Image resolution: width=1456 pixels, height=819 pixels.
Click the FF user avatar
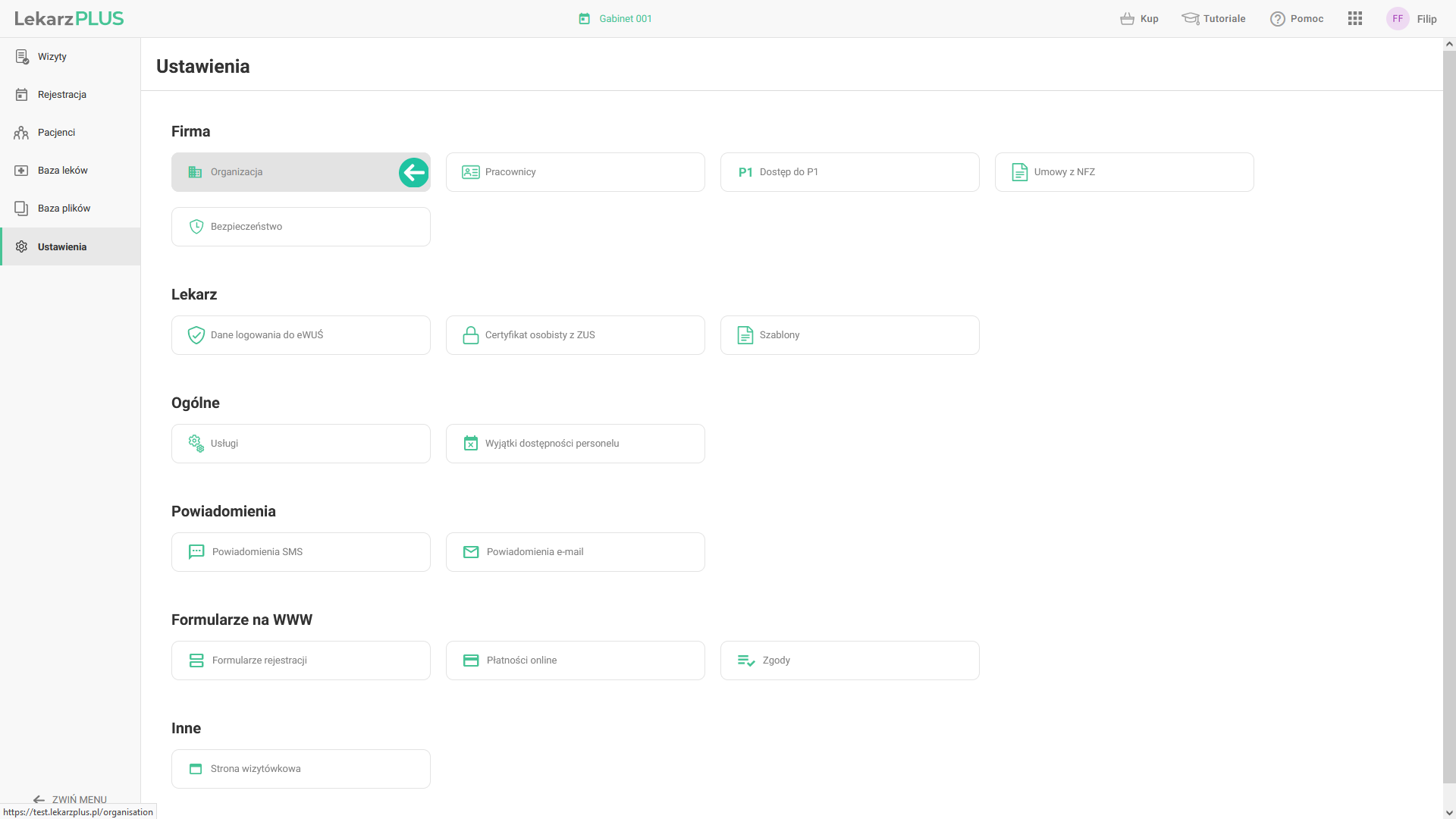pos(1397,19)
